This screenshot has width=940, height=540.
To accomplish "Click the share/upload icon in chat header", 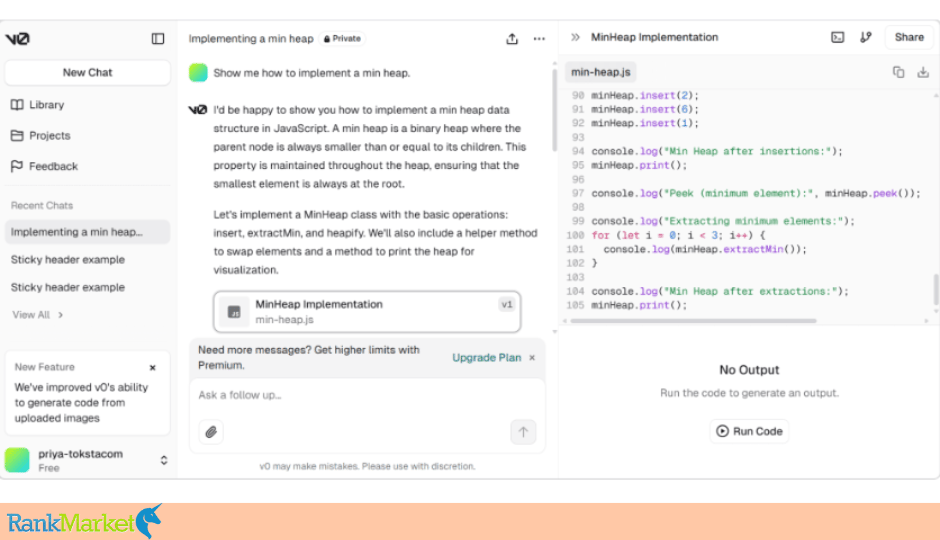I will tap(511, 39).
